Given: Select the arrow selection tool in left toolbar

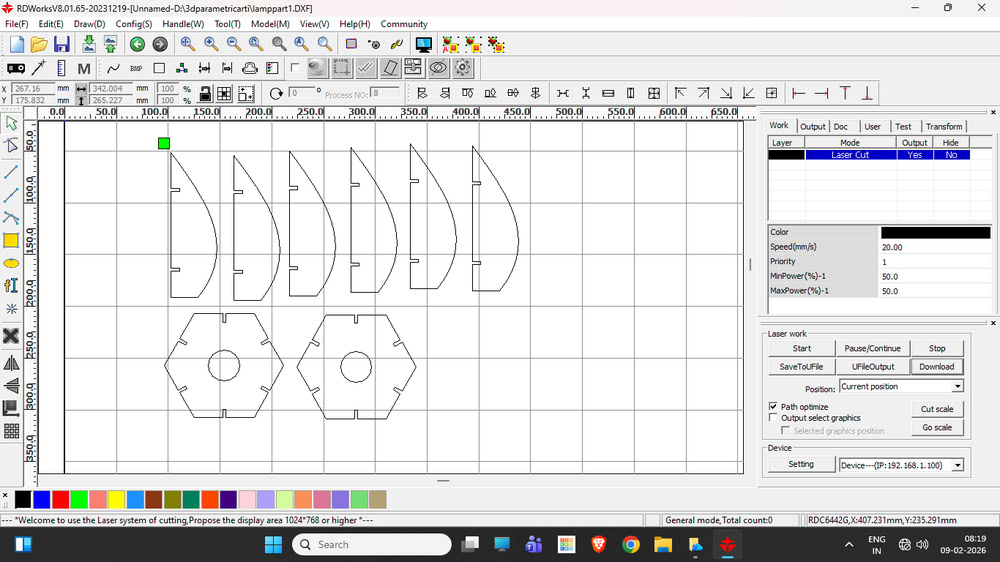Looking at the screenshot, I should coord(11,123).
